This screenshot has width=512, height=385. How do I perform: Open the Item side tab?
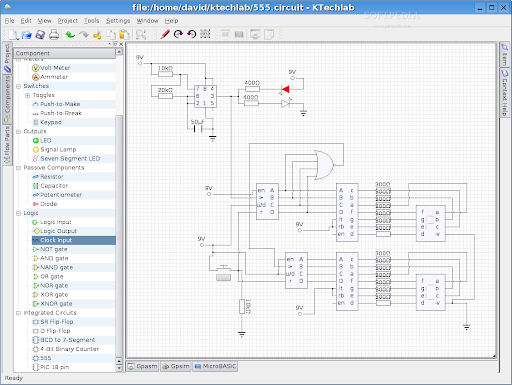[x=505, y=55]
